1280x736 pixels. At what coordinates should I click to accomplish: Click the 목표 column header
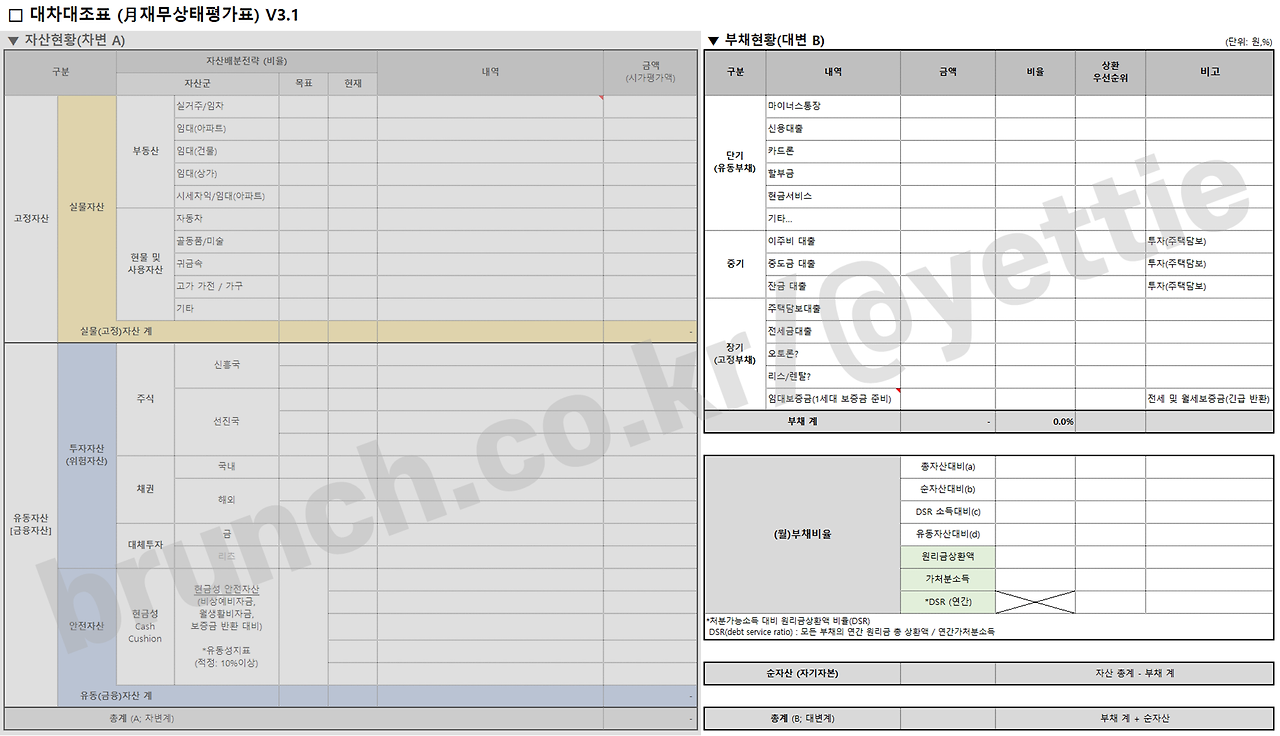pos(304,83)
